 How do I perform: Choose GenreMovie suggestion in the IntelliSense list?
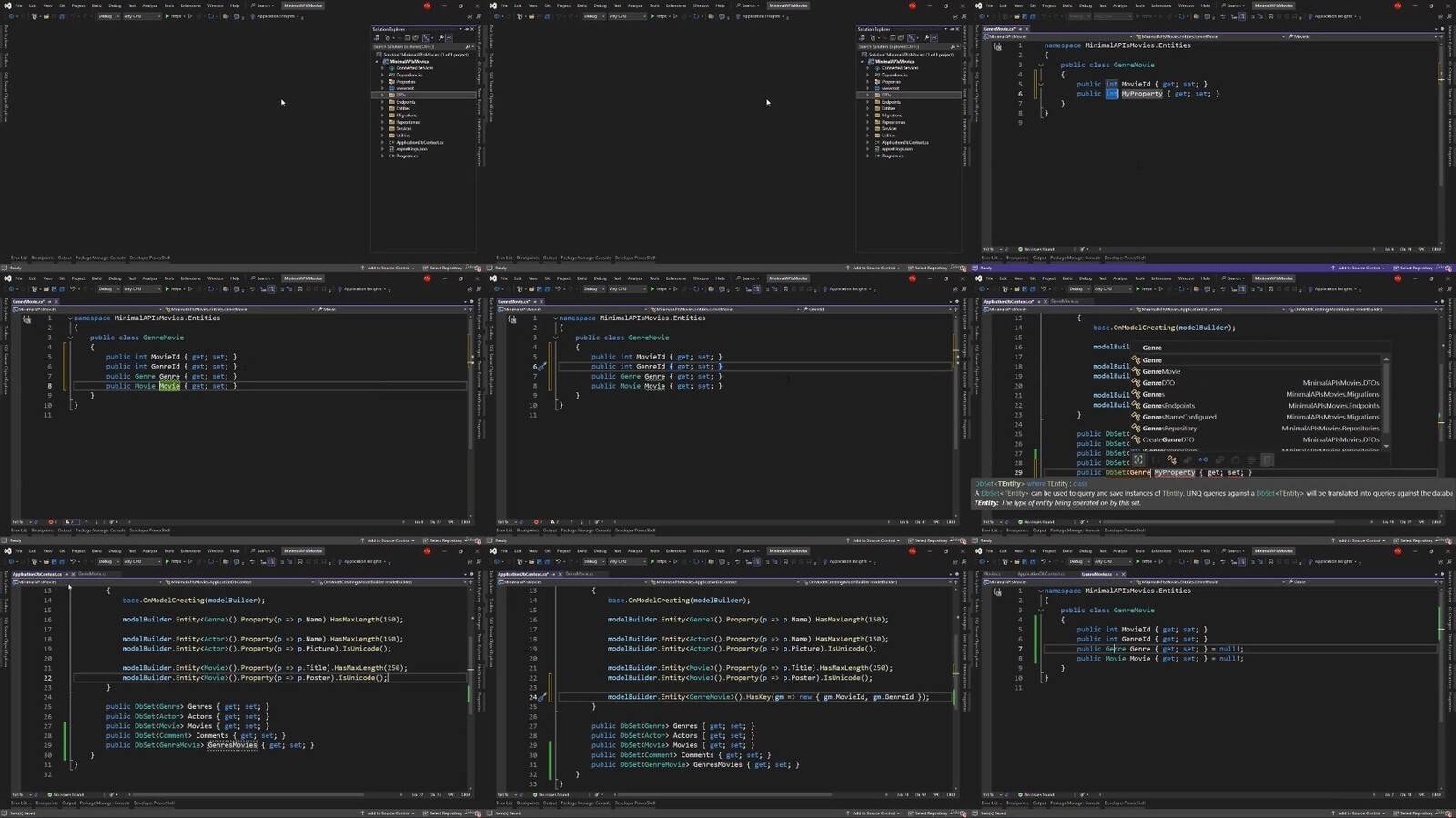(x=1161, y=371)
